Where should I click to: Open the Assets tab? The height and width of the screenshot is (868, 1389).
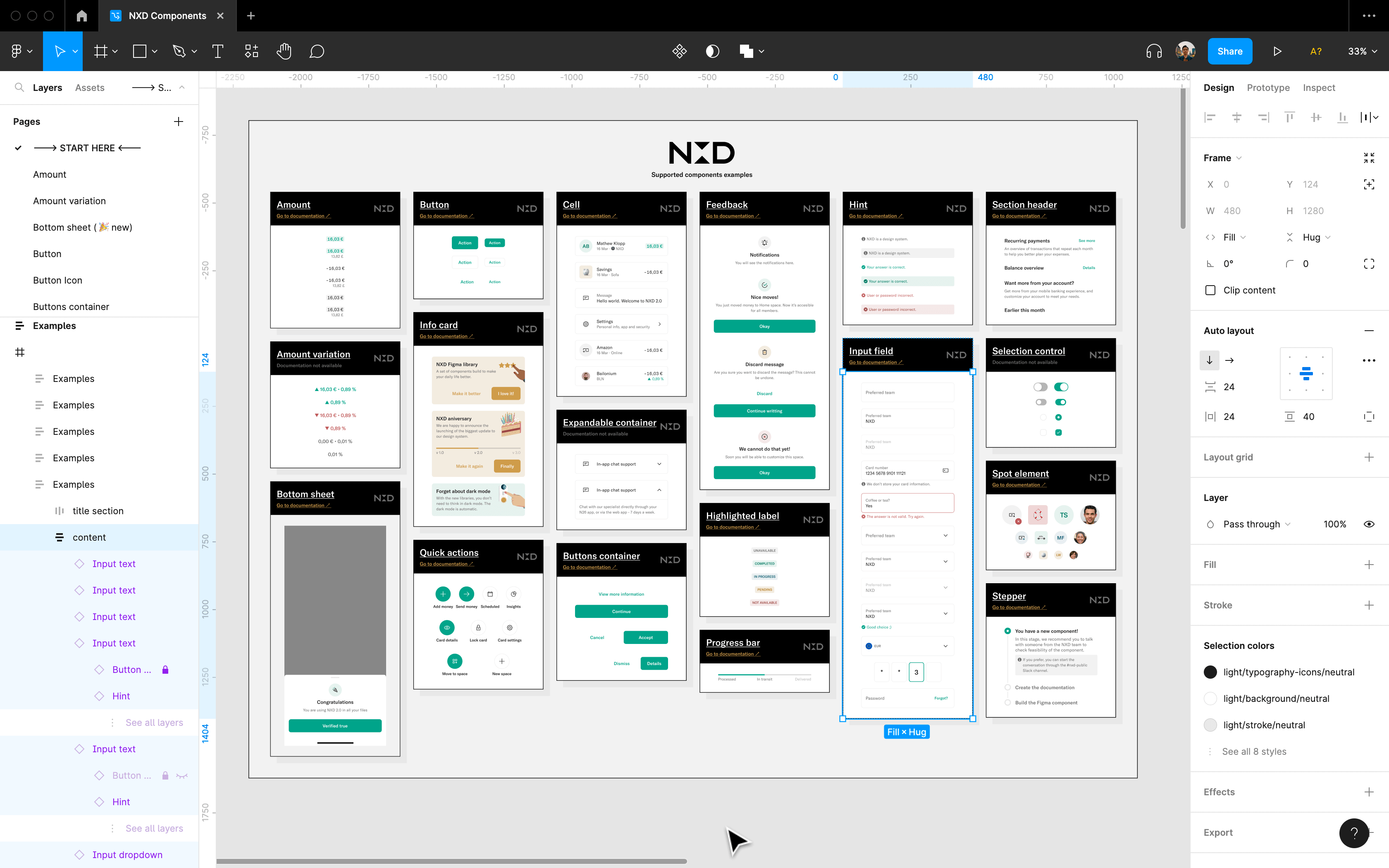90,88
